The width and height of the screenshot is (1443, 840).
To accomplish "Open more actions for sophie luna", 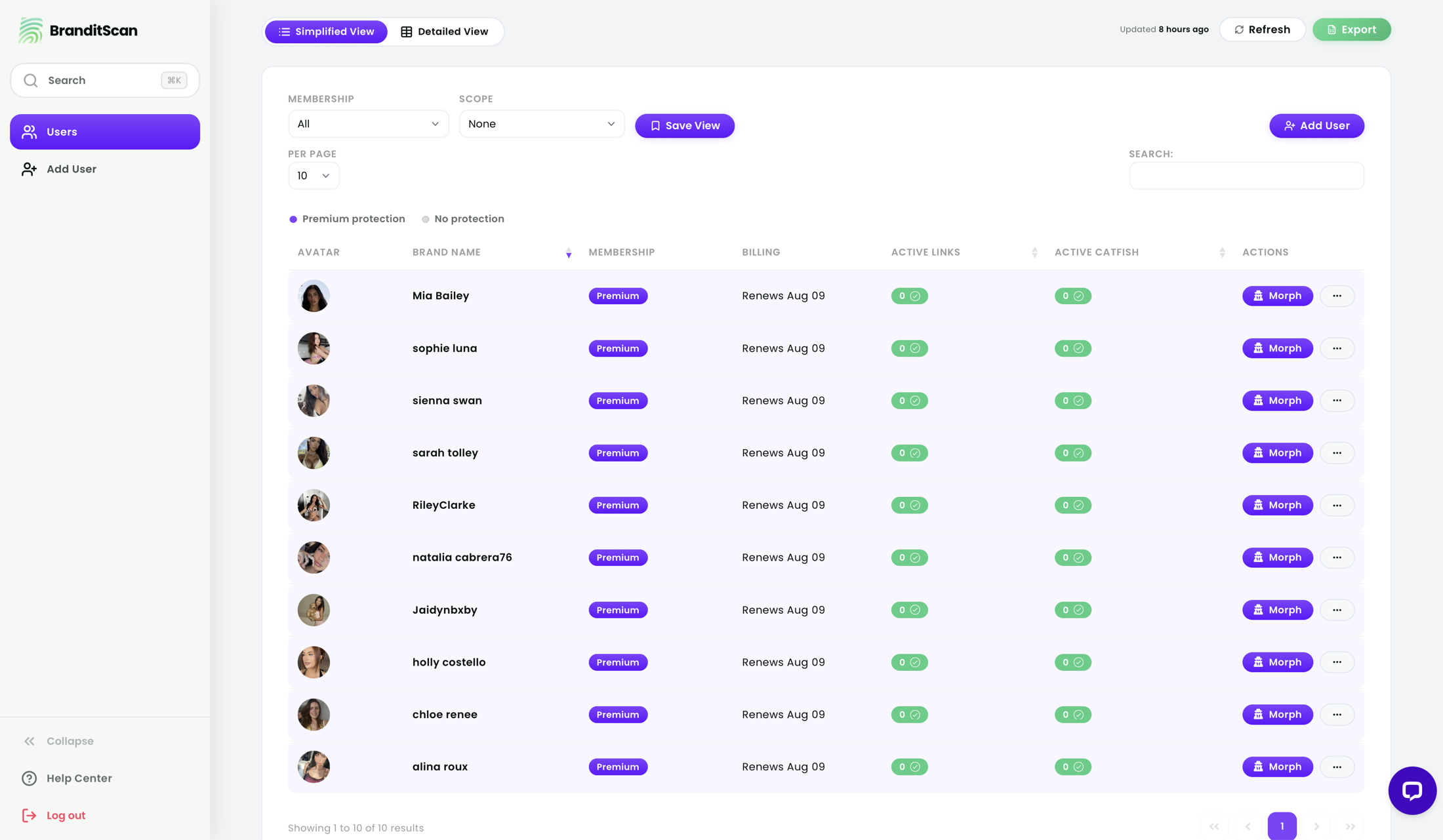I will click(1337, 348).
